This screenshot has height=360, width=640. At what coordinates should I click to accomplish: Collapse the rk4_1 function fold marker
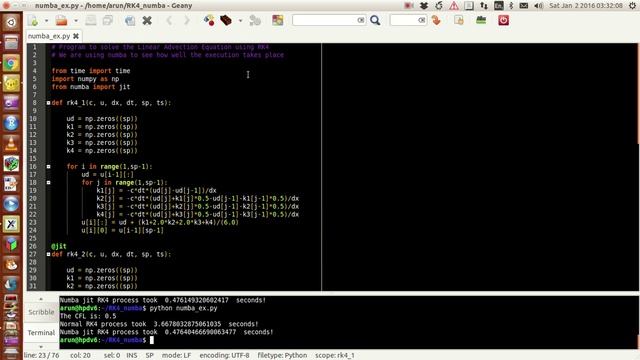tap(48, 103)
